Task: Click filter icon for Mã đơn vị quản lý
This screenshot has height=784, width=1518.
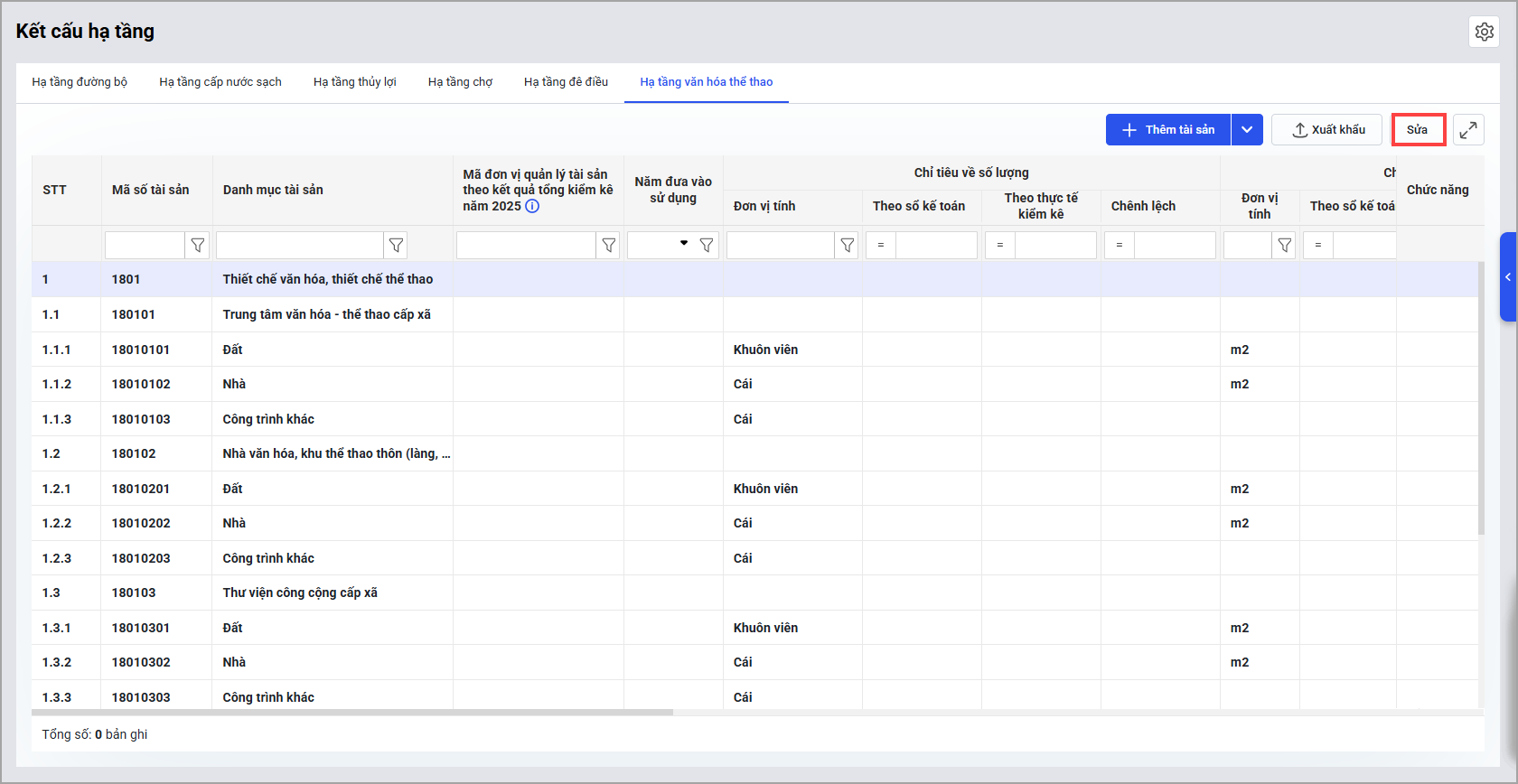Action: pyautogui.click(x=609, y=245)
